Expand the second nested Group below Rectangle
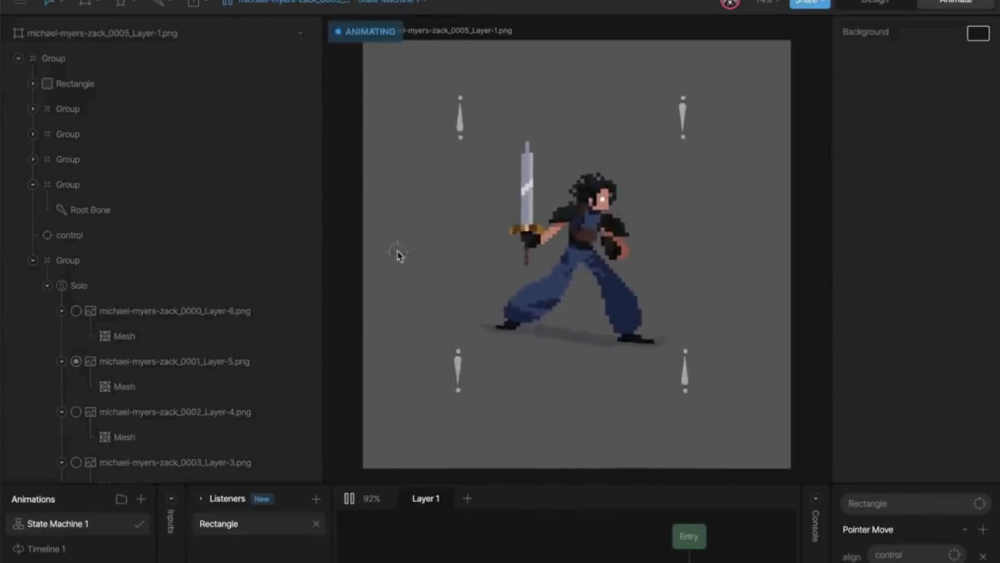The height and width of the screenshot is (563, 1000). 33,134
